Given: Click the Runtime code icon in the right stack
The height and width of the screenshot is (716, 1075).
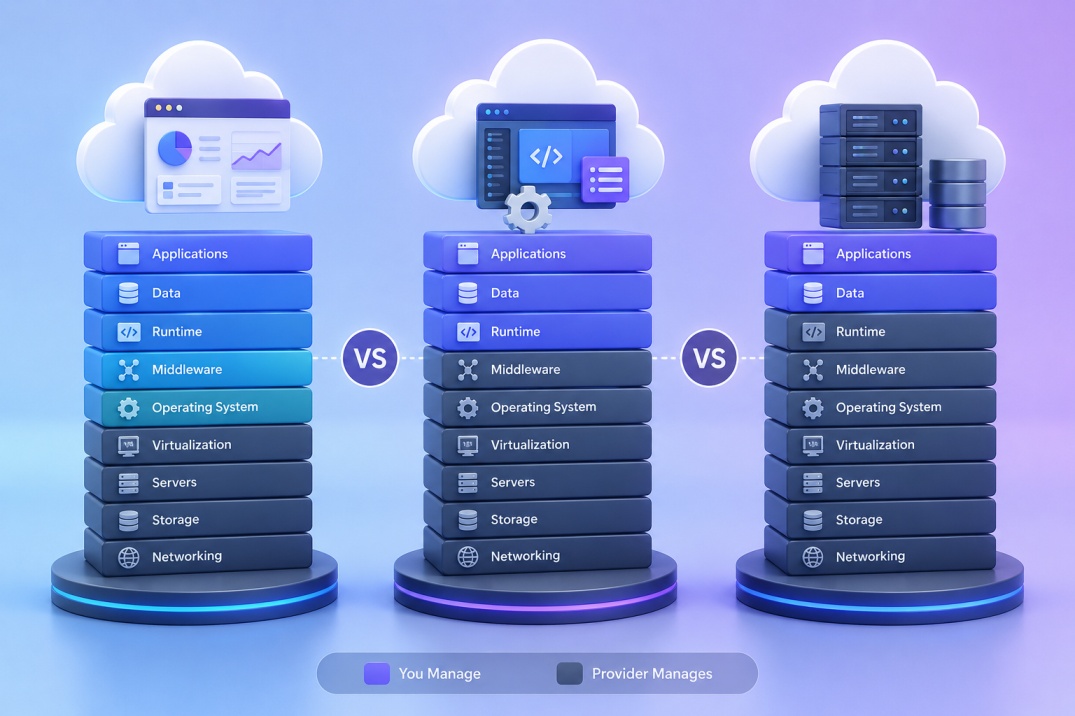Looking at the screenshot, I should [812, 332].
